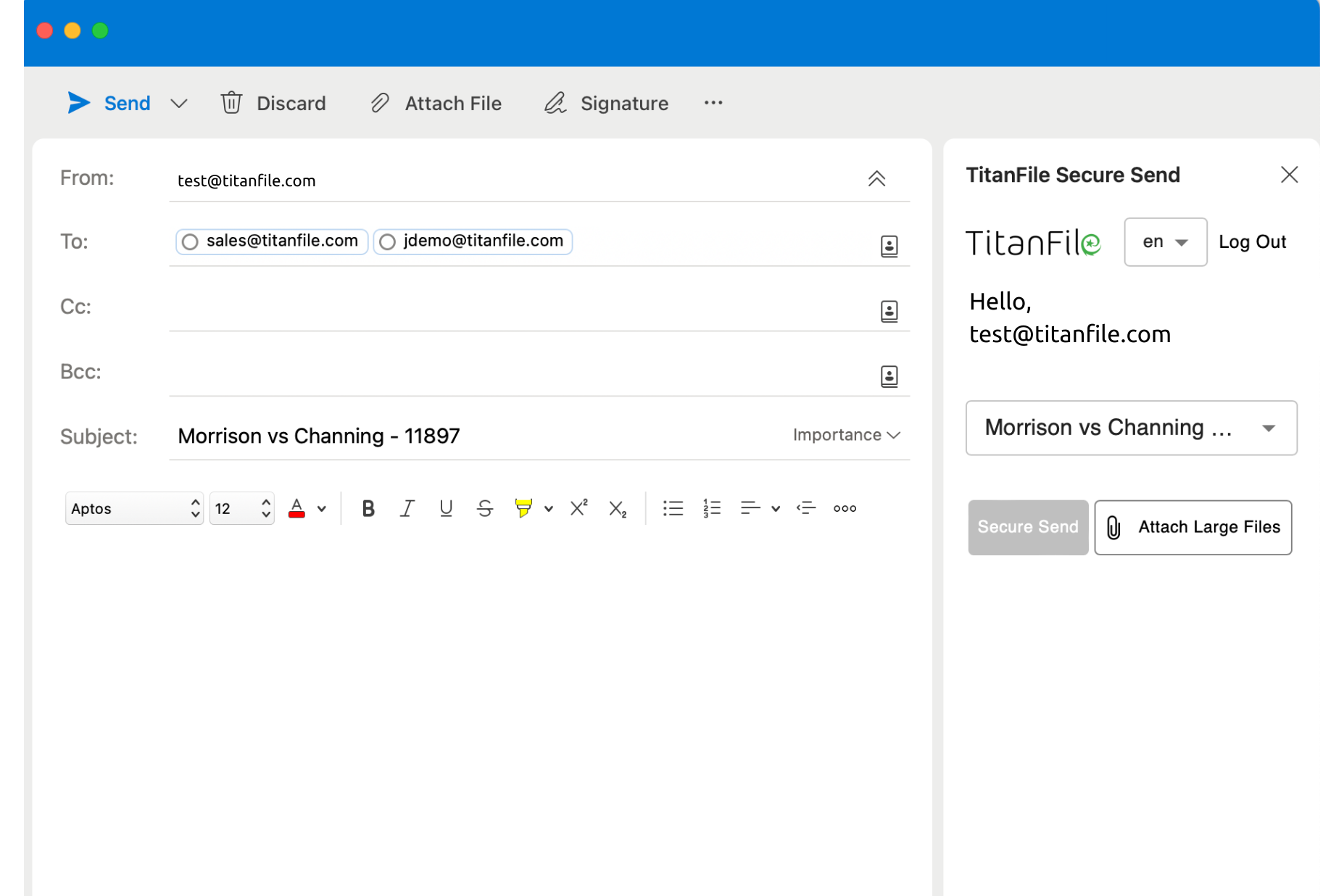Open font color options arrow

coord(322,509)
